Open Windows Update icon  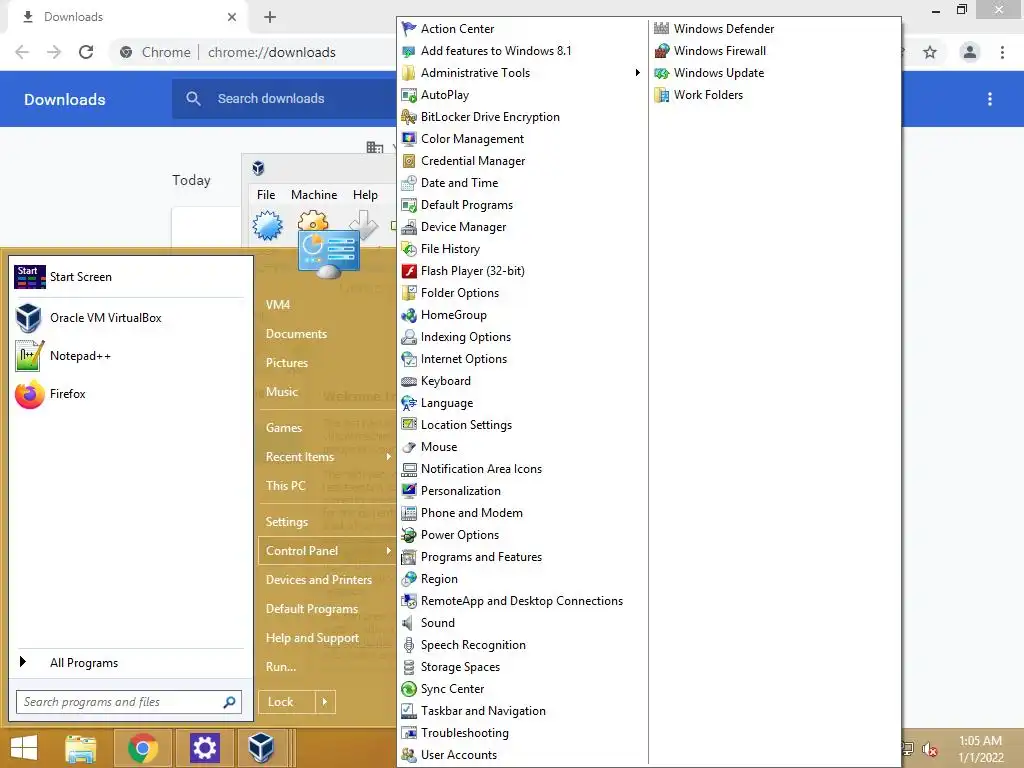[662, 72]
